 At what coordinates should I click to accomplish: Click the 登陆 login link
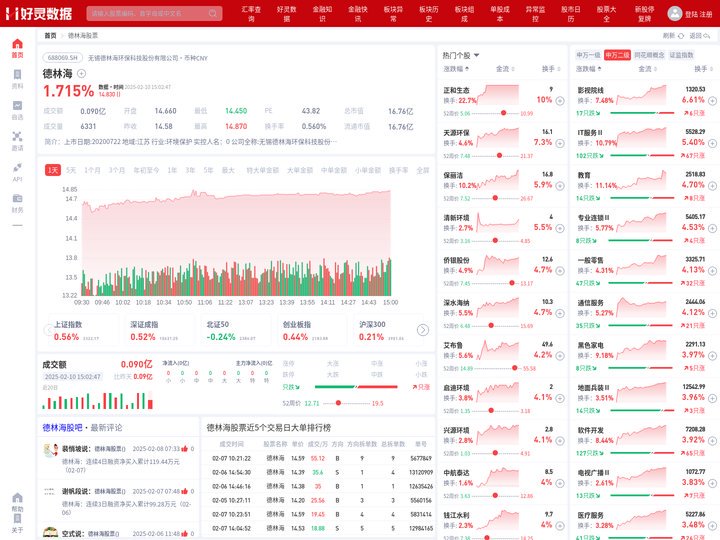[x=692, y=14]
